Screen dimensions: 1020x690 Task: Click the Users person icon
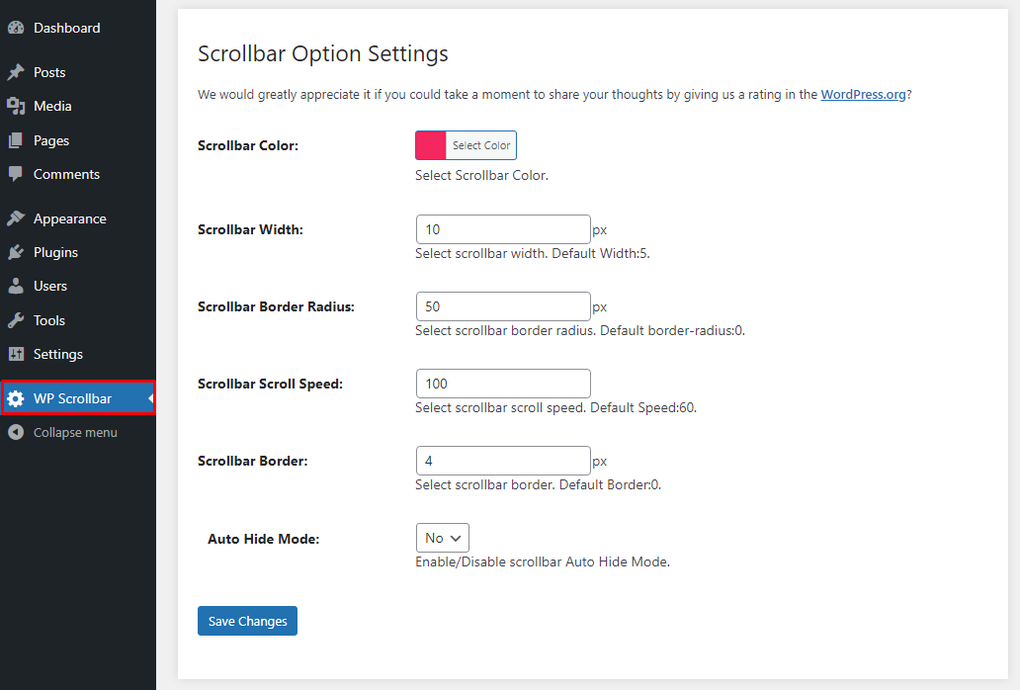tap(17, 286)
